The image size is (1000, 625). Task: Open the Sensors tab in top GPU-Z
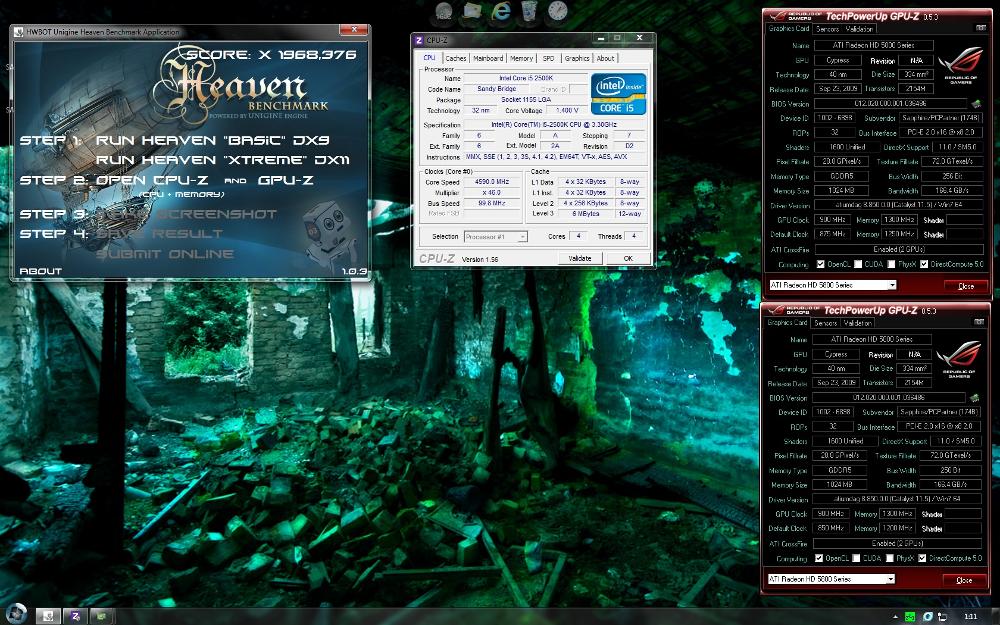tap(827, 29)
